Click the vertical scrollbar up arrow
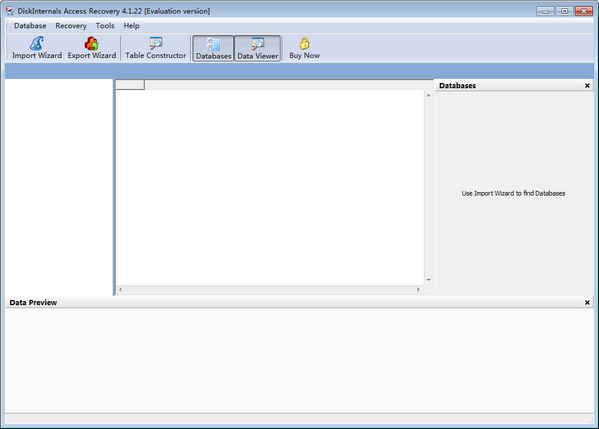 click(x=429, y=96)
